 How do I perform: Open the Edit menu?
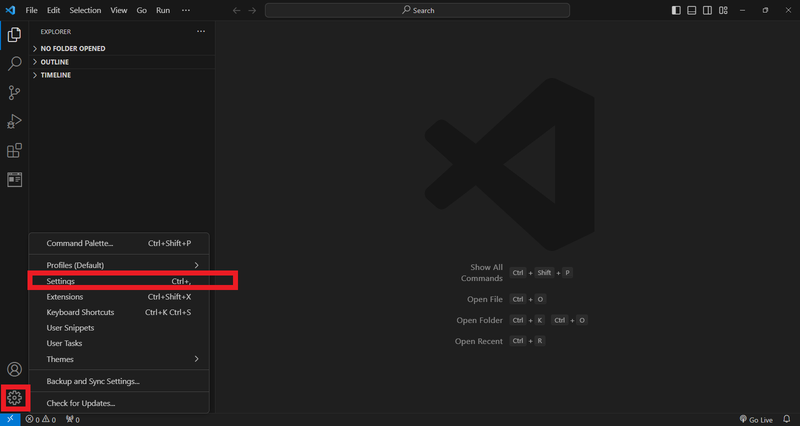point(53,10)
